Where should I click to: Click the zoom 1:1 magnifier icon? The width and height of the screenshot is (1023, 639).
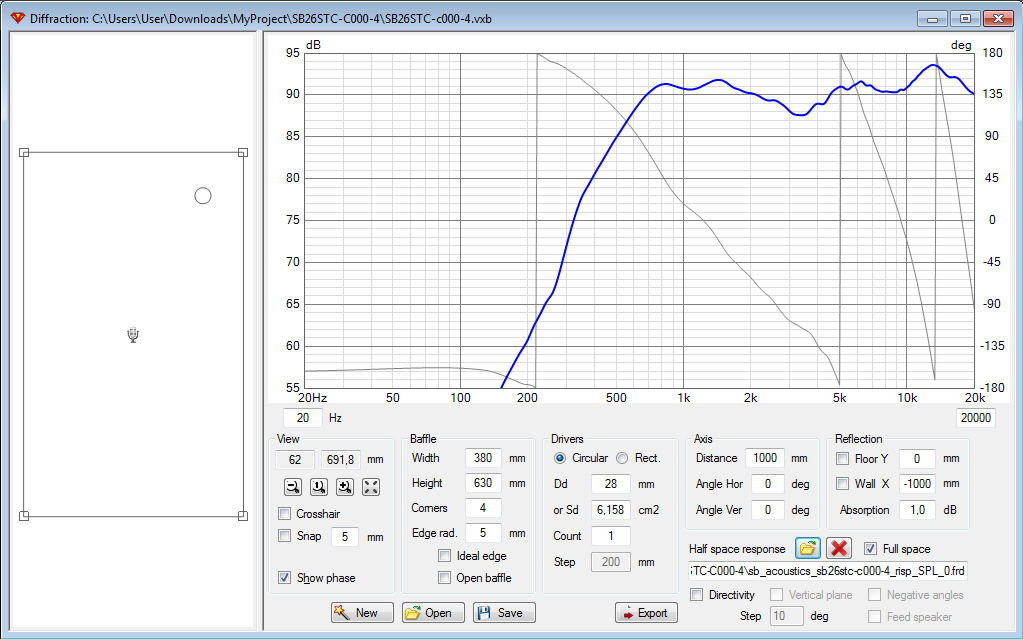(318, 486)
